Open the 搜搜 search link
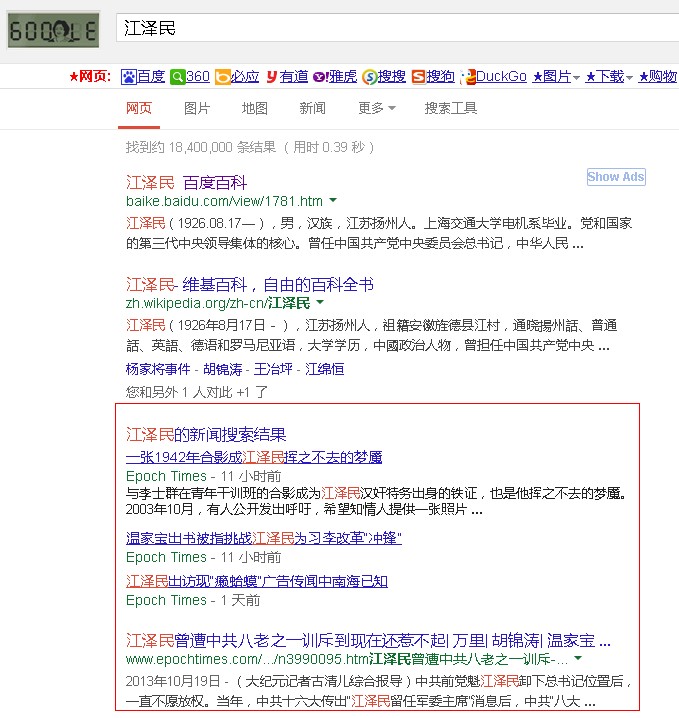Image resolution: width=679 pixels, height=718 pixels. tap(391, 76)
